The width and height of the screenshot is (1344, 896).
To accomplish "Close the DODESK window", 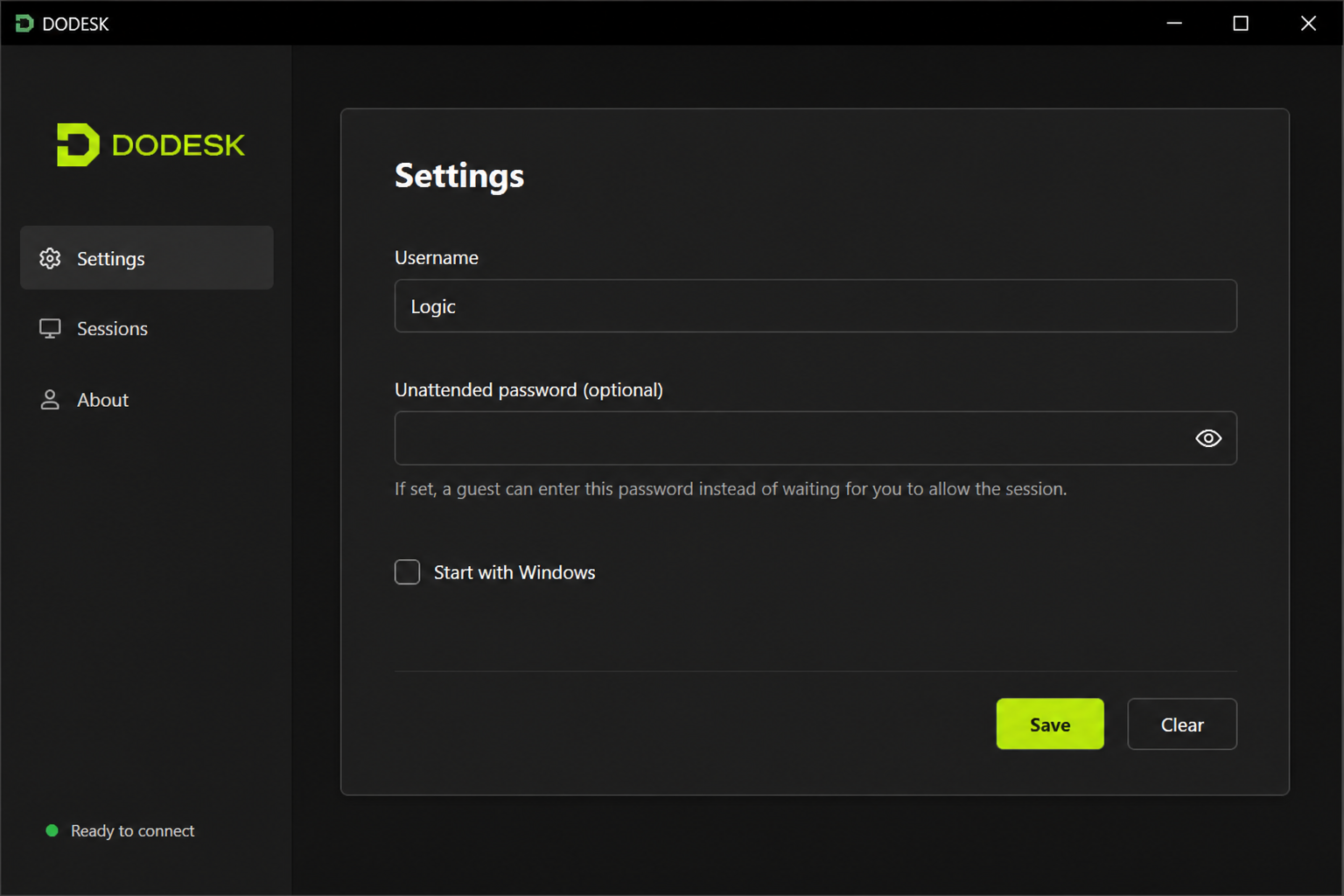I will (x=1308, y=24).
